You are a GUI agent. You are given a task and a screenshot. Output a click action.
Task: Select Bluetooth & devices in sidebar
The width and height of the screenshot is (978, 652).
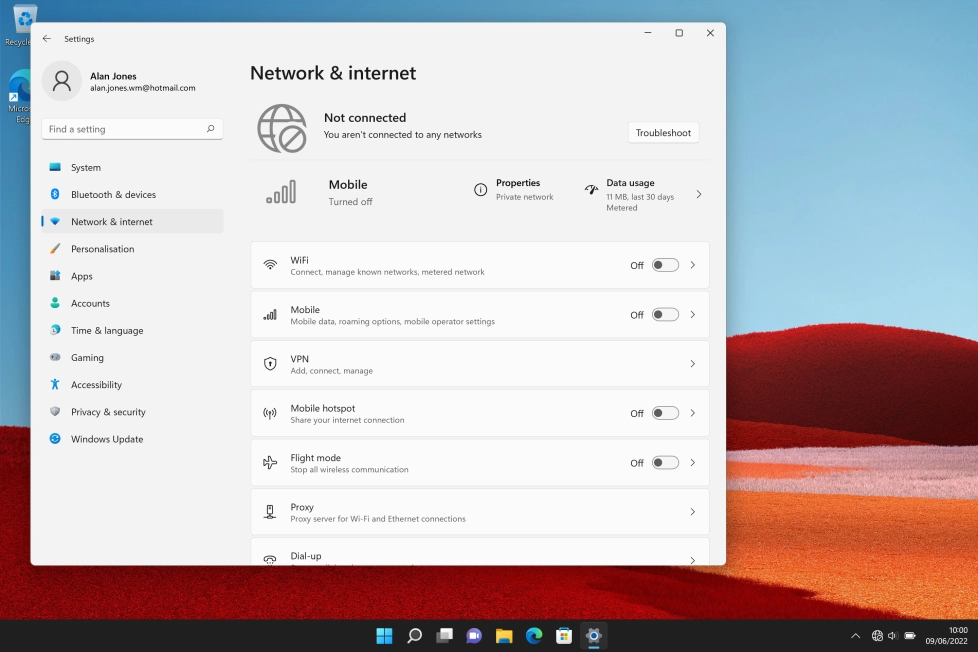point(113,195)
